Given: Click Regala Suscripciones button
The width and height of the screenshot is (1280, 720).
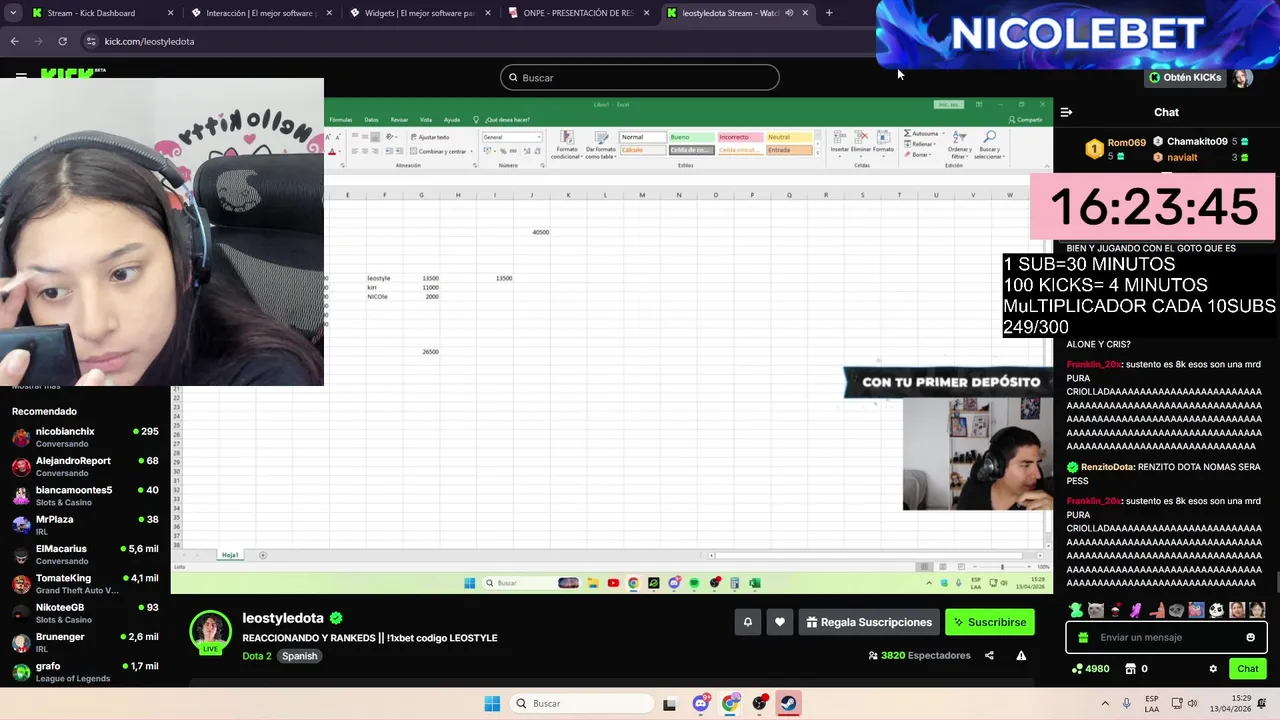Looking at the screenshot, I should (x=868, y=622).
